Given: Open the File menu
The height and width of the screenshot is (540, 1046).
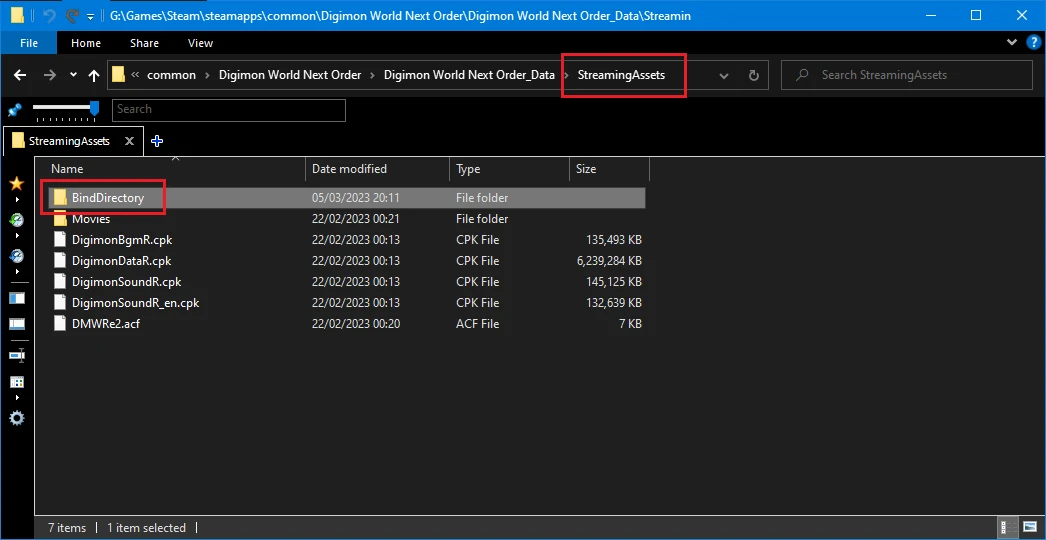Looking at the screenshot, I should point(29,43).
